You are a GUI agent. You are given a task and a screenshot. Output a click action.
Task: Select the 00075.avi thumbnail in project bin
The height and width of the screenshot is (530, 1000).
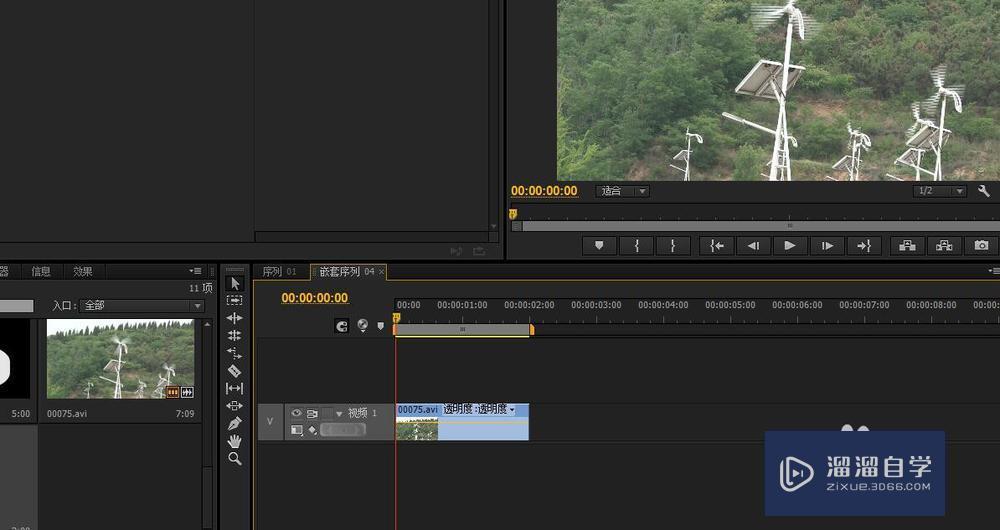pos(120,358)
